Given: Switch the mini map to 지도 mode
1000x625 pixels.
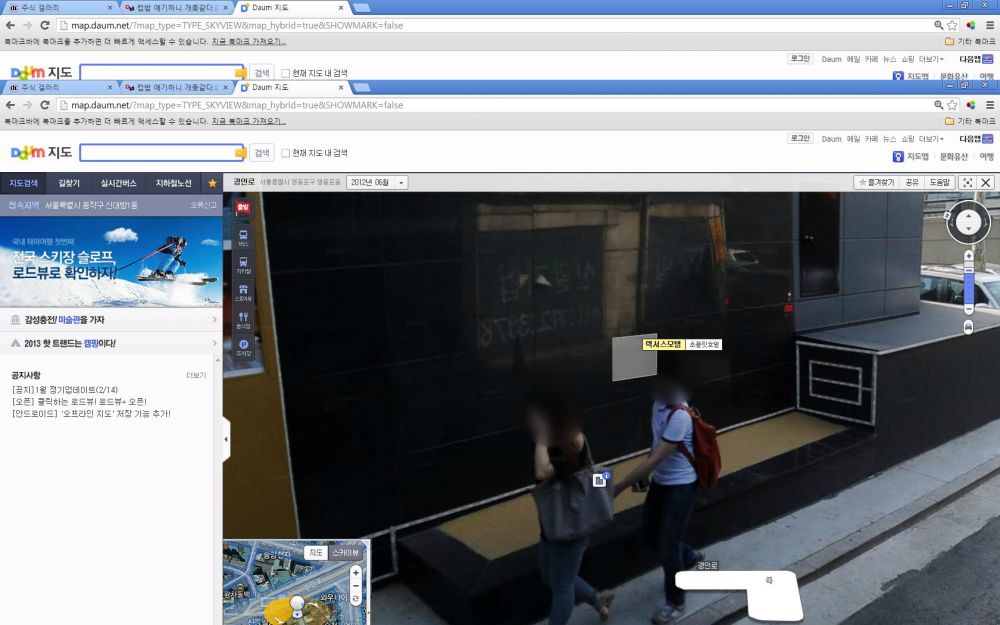Looking at the screenshot, I should [x=316, y=553].
